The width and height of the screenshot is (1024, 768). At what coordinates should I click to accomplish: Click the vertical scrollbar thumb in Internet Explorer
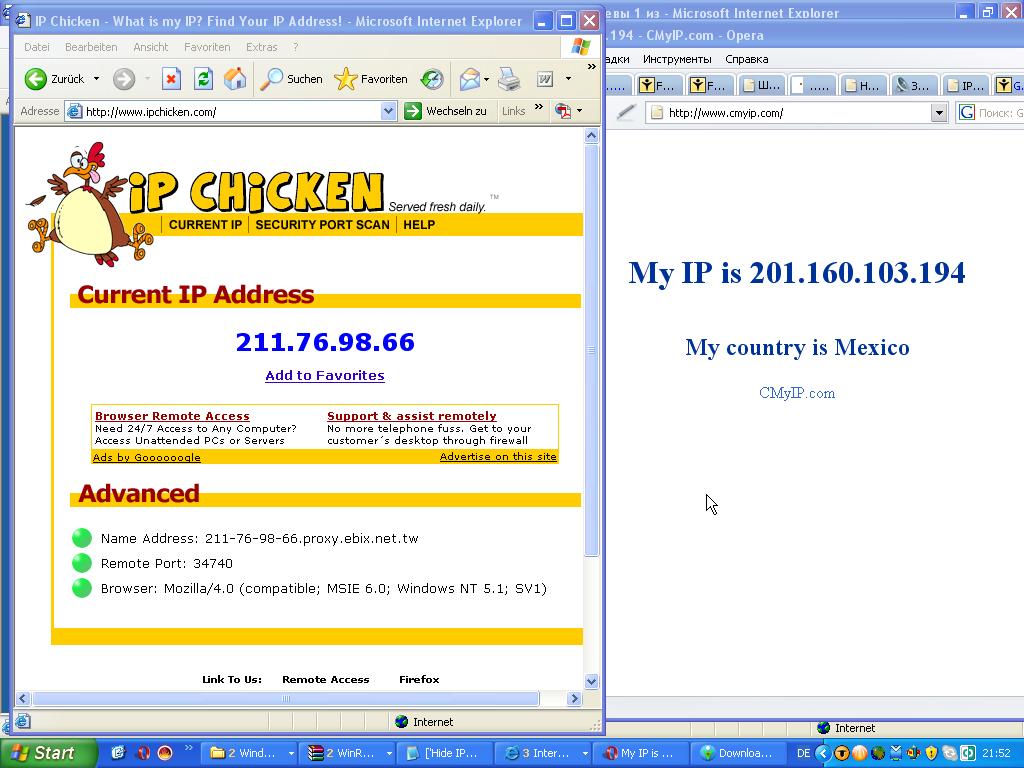[x=591, y=350]
